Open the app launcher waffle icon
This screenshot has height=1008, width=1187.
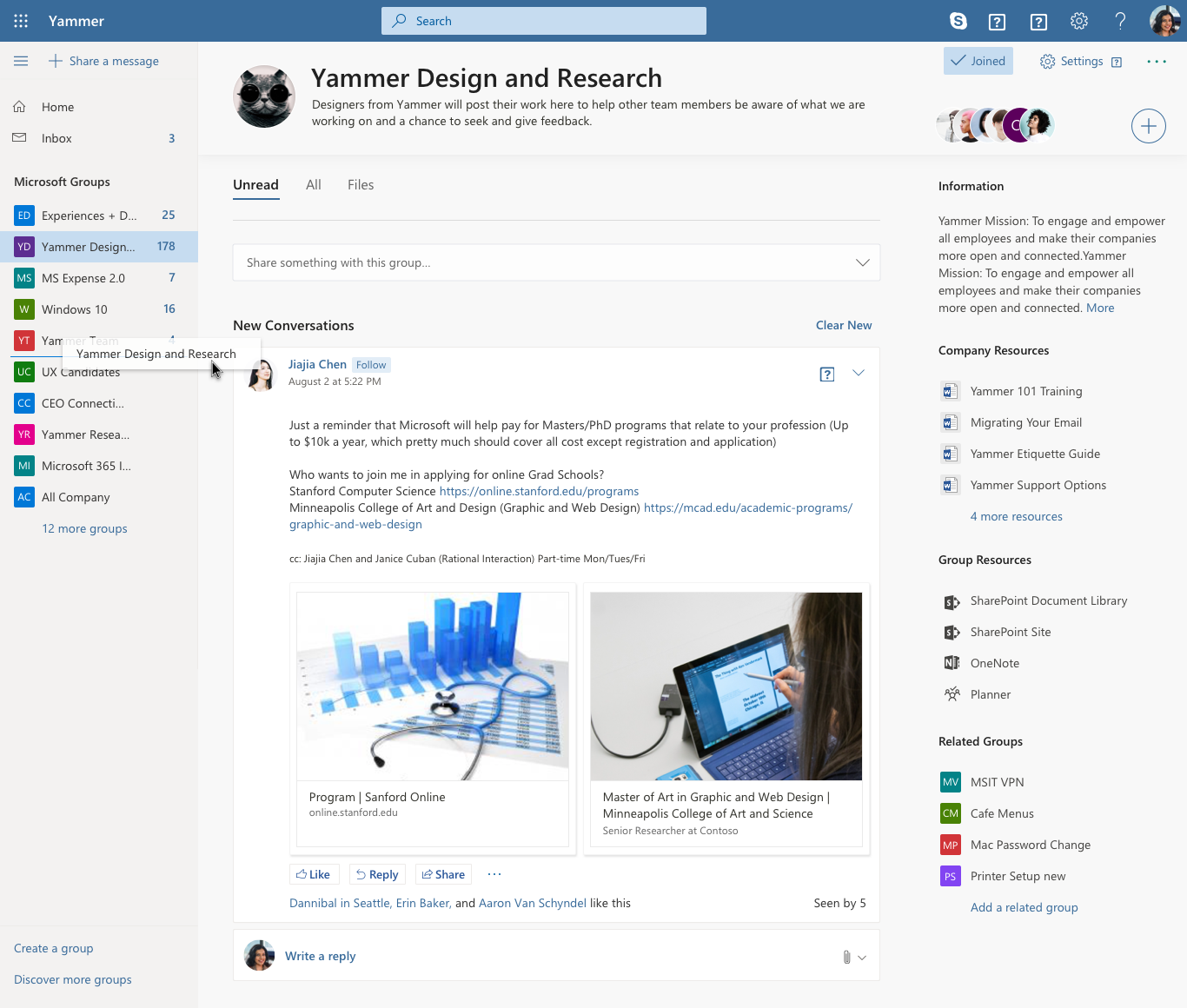(x=21, y=21)
